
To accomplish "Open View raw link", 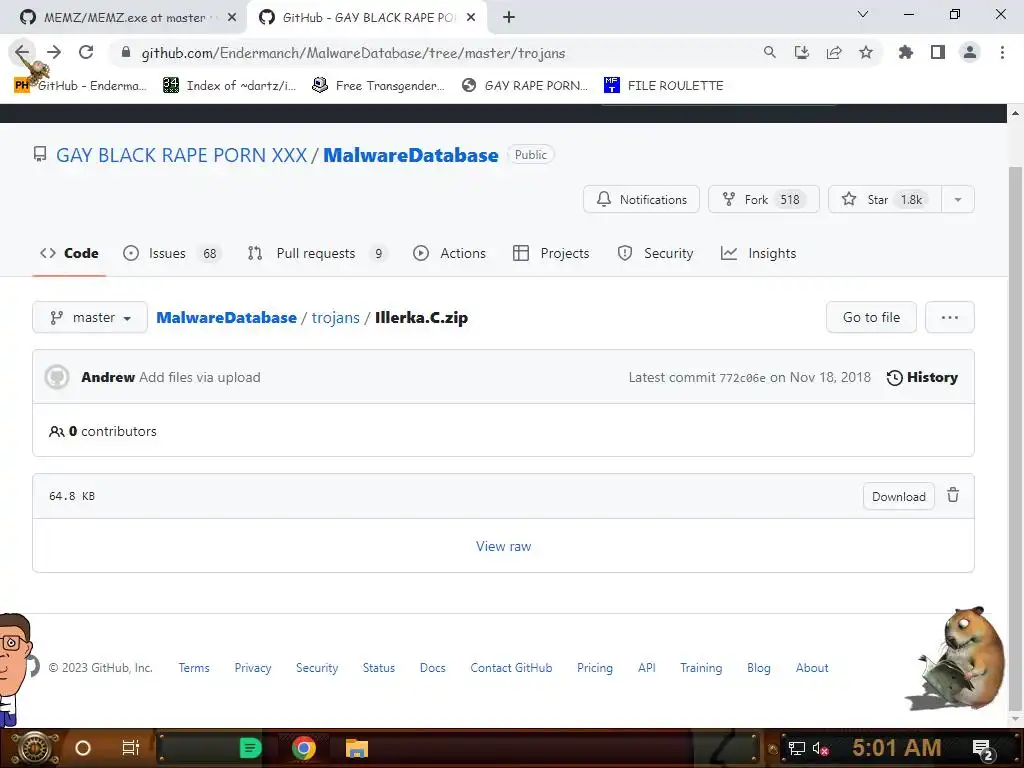I will tap(504, 546).
